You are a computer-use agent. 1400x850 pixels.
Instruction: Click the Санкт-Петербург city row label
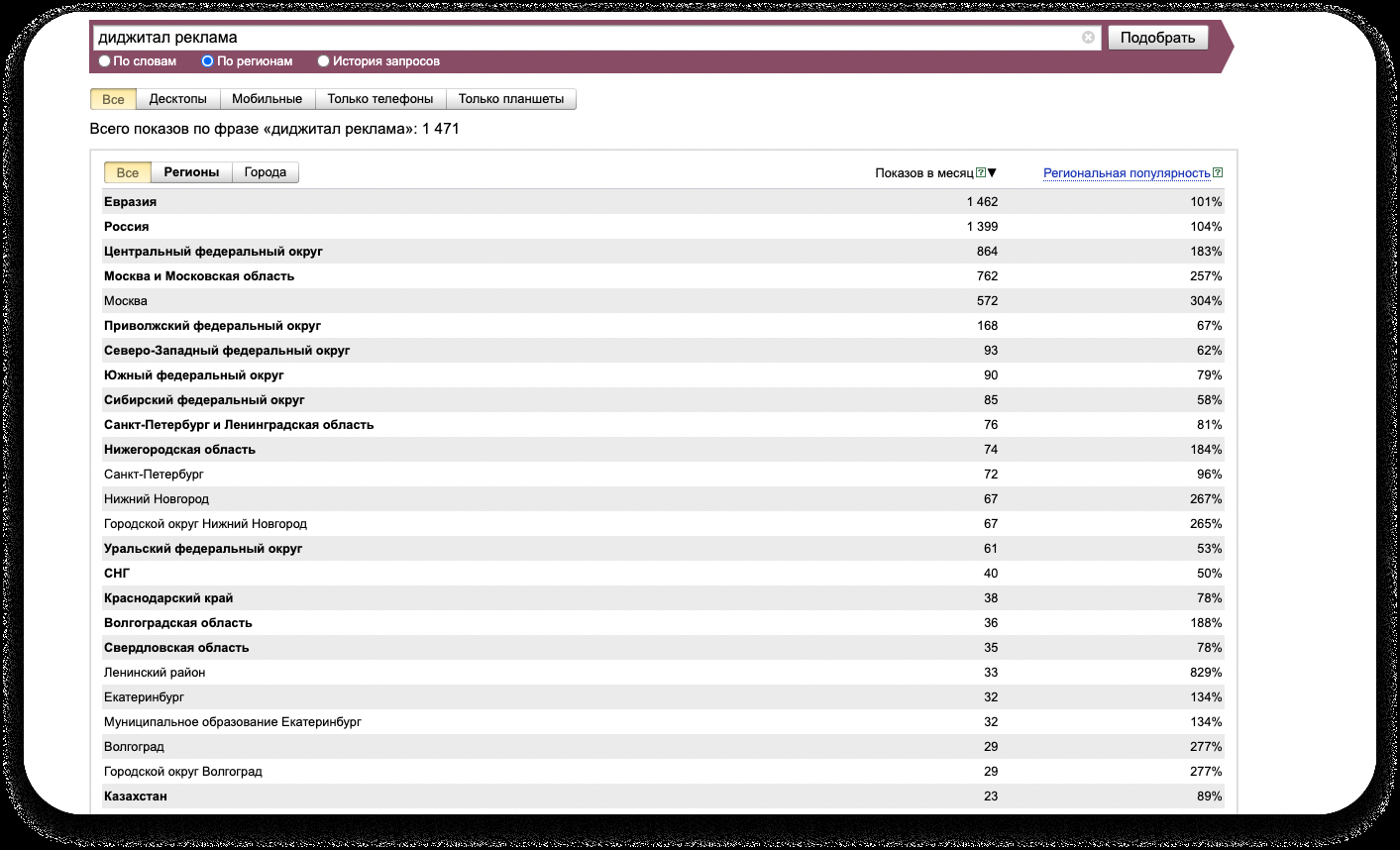coord(154,475)
